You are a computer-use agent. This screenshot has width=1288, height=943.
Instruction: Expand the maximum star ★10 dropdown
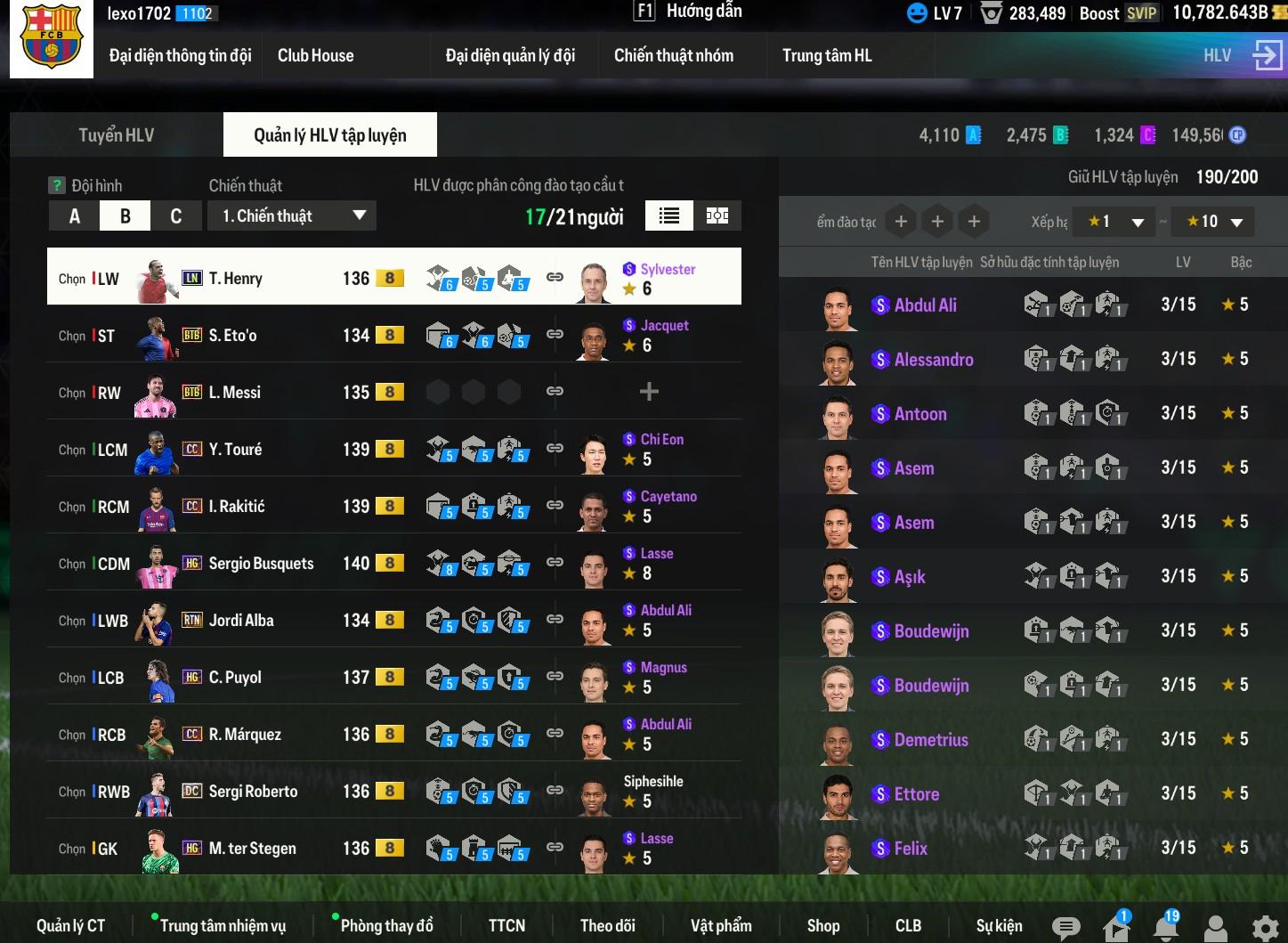(x=1214, y=222)
